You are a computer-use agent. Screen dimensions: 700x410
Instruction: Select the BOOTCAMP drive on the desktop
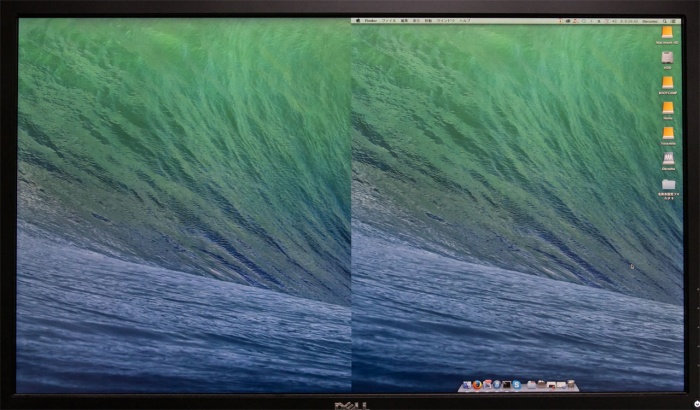click(667, 83)
